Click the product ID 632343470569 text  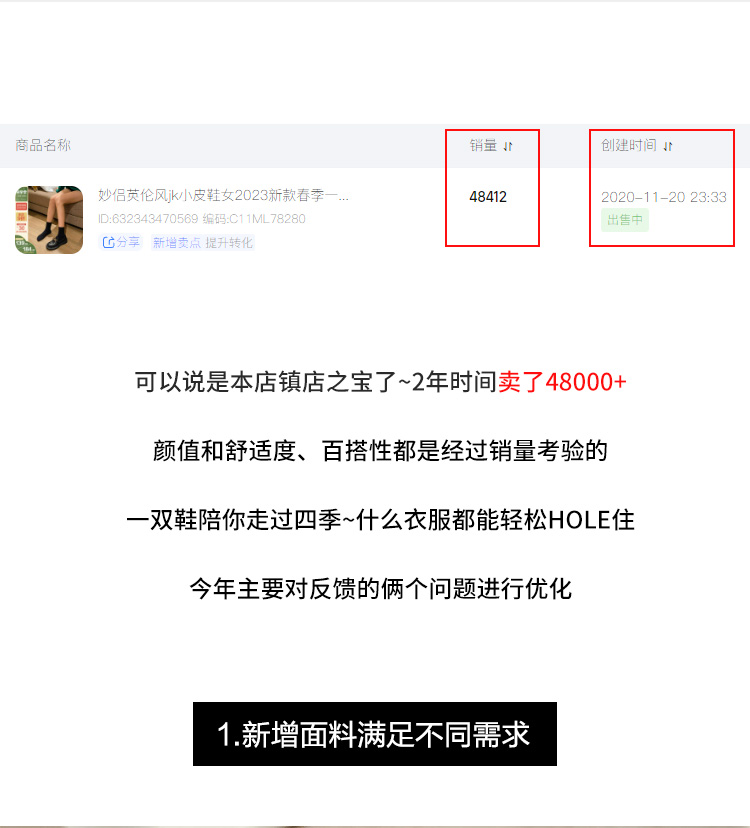click(148, 219)
